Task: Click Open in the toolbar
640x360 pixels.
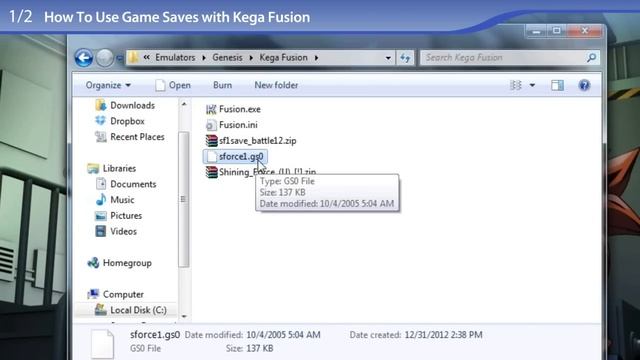Action: coord(173,85)
